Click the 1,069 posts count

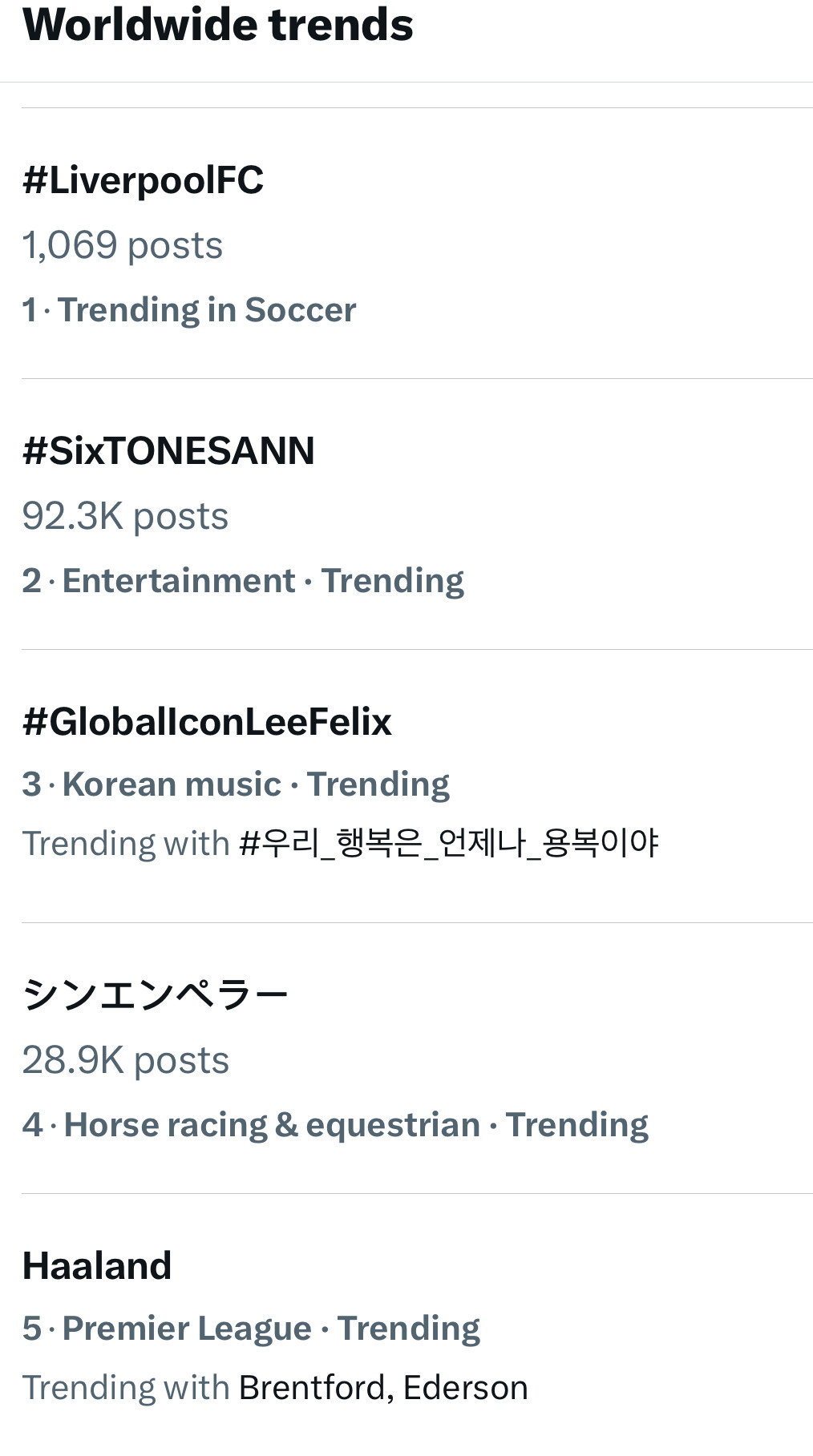122,245
